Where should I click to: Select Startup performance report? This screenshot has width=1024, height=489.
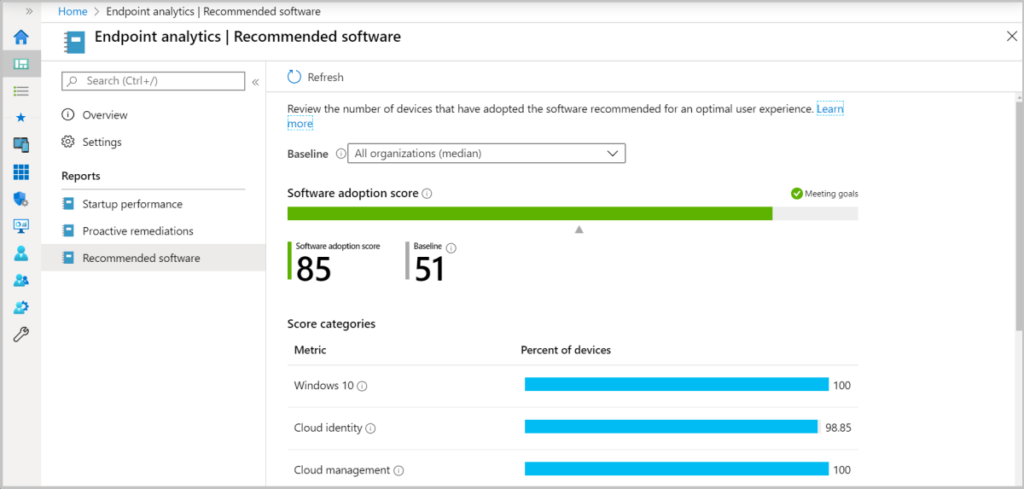[132, 204]
